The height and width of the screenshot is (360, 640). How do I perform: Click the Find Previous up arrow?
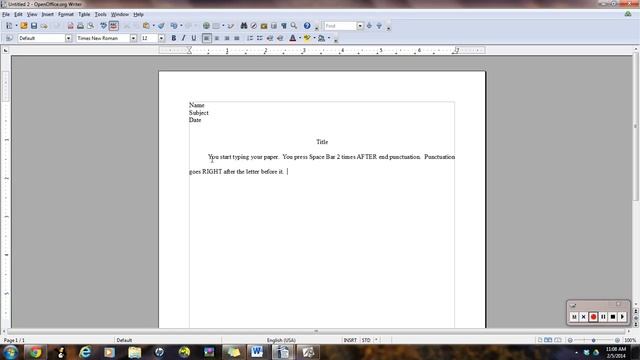point(379,26)
